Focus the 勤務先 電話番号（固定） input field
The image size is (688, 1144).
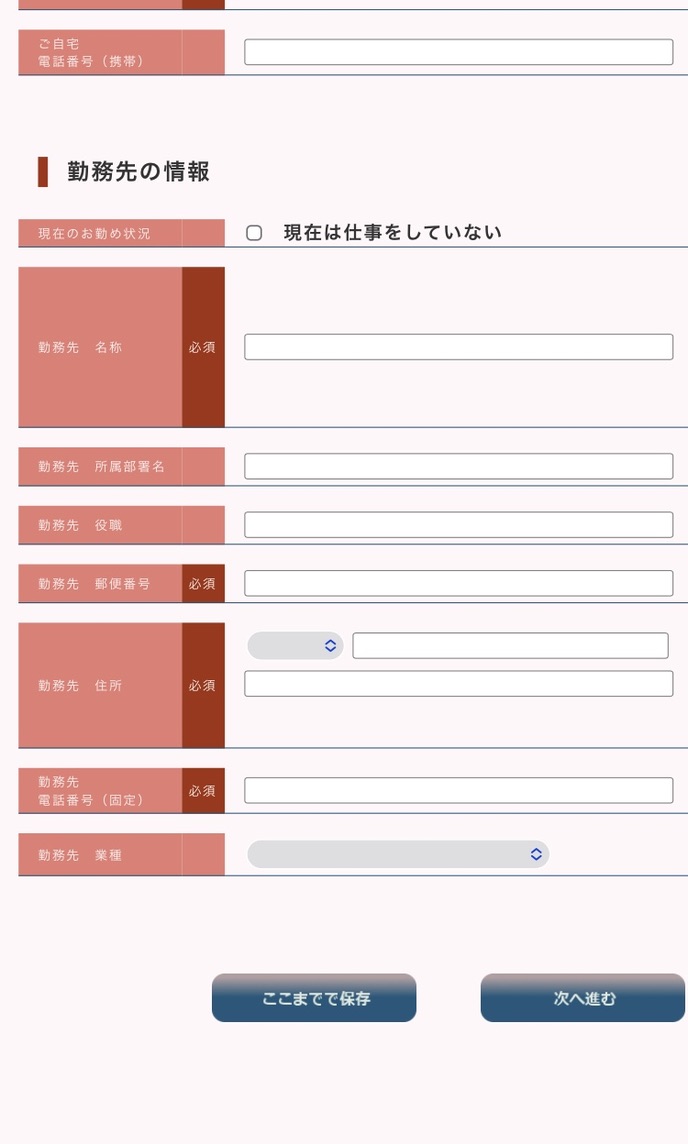pos(459,790)
